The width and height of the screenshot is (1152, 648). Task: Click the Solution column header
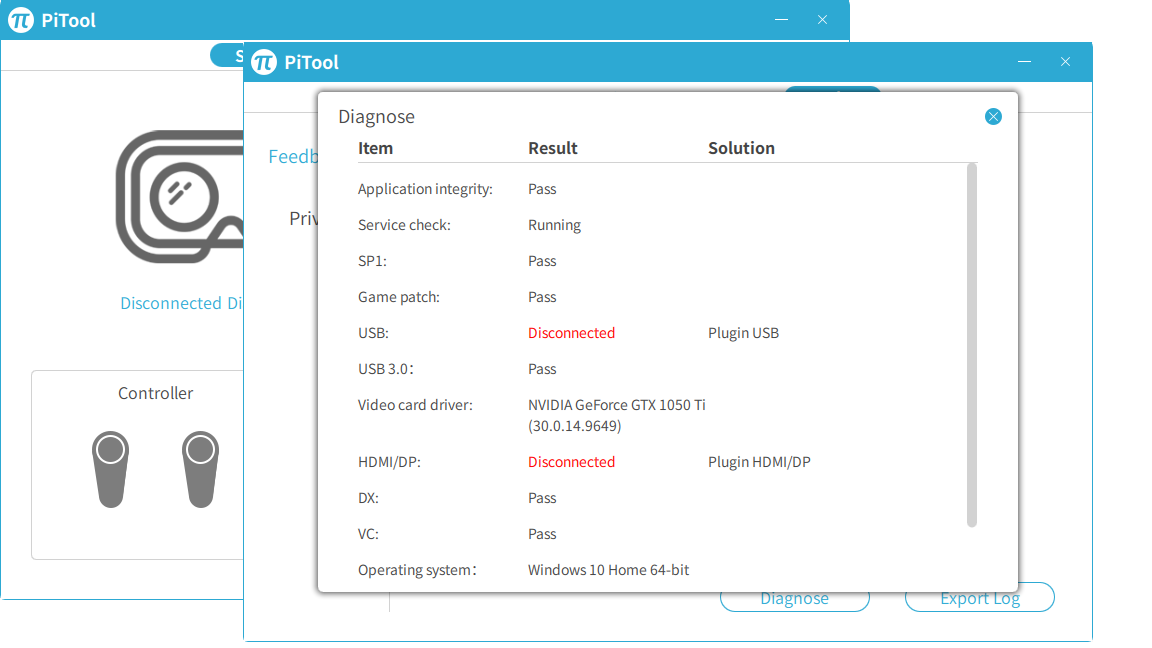[741, 148]
